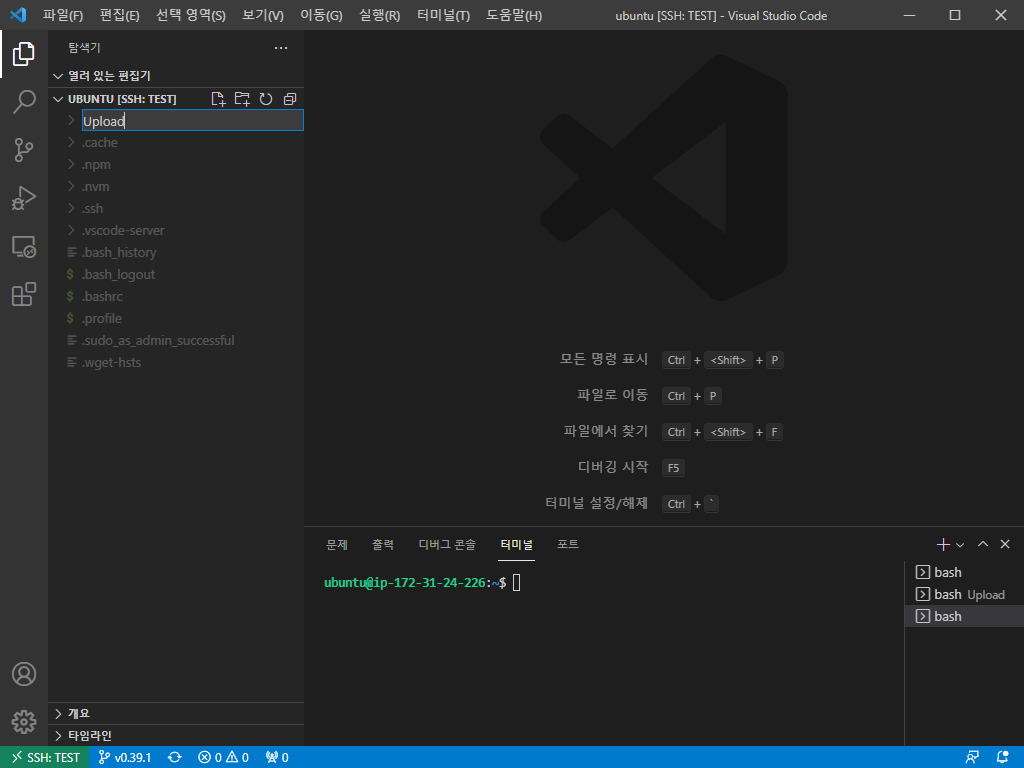
Task: Expand the 타임라인 section
Action: point(176,735)
